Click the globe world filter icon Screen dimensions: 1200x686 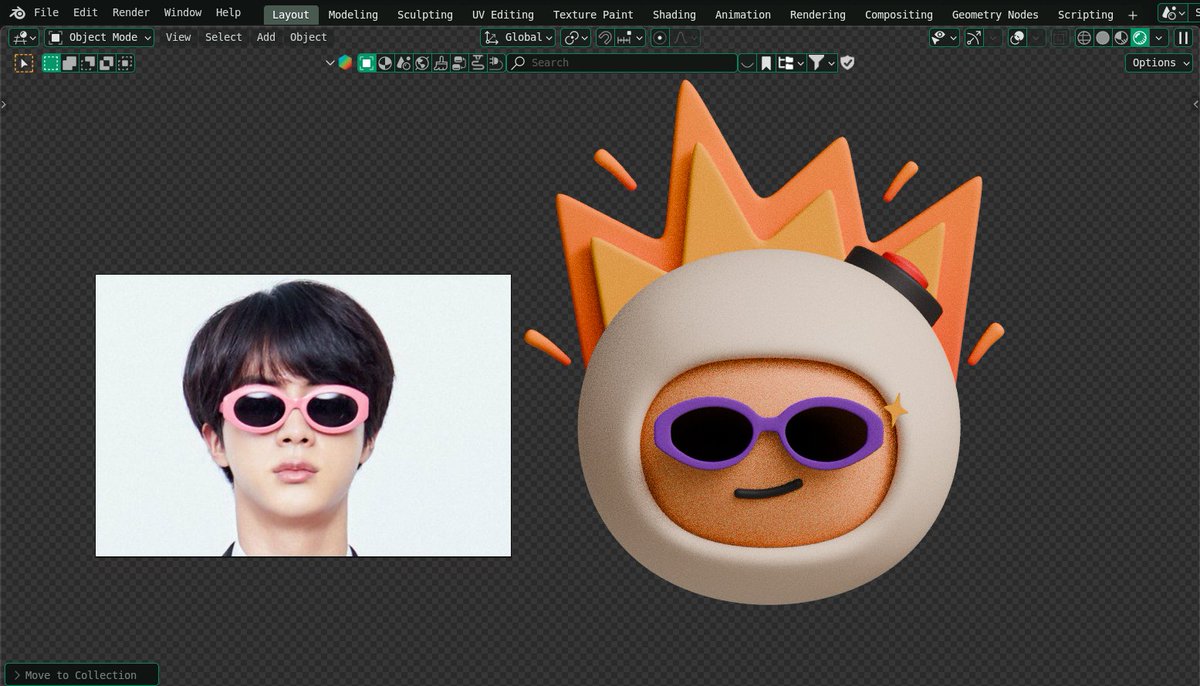coord(422,62)
